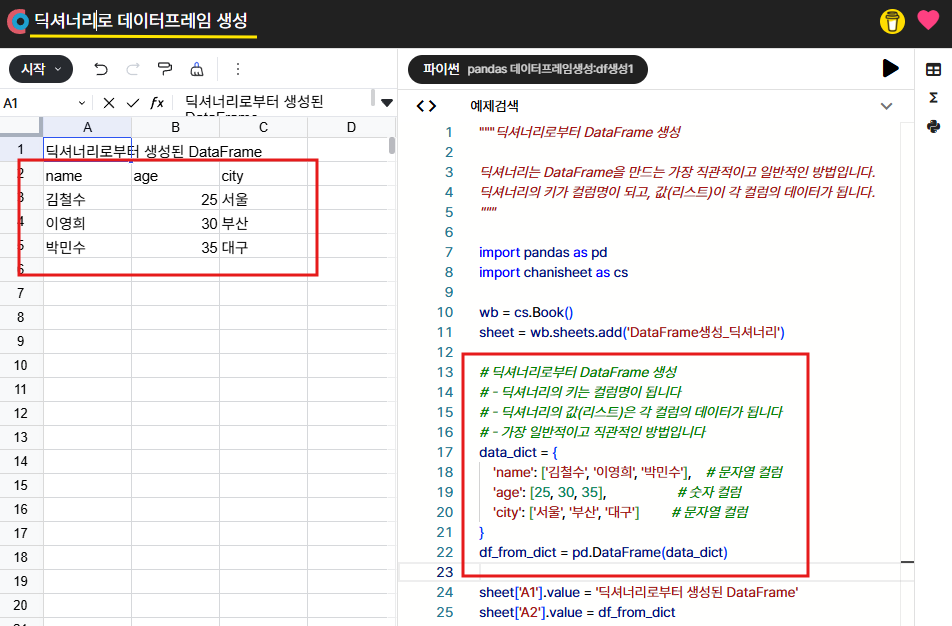Click the select-all corner of spreadsheet
Screen dimensions: 952x626
tap(21, 126)
